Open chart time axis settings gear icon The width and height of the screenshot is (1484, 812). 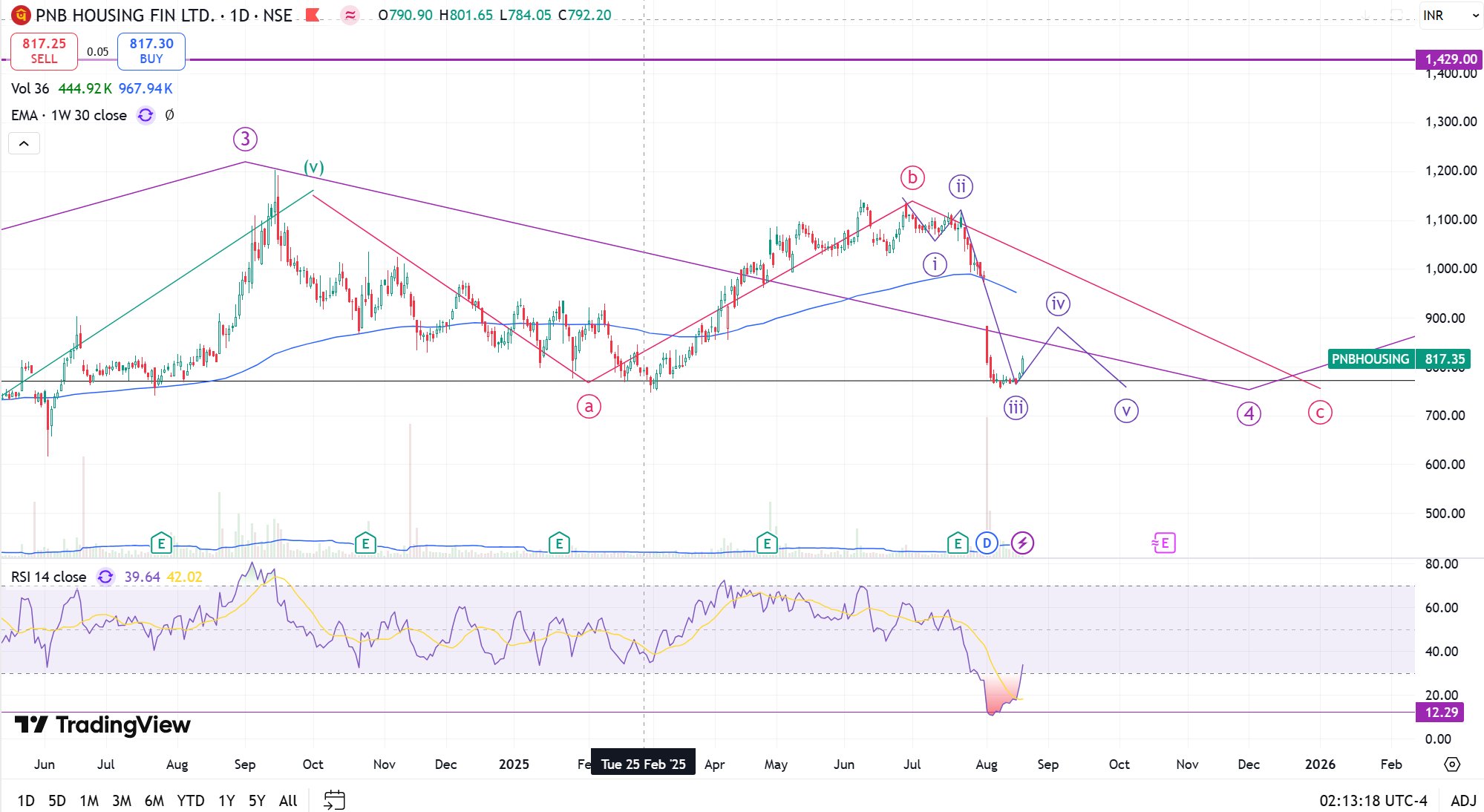pyautogui.click(x=1452, y=764)
